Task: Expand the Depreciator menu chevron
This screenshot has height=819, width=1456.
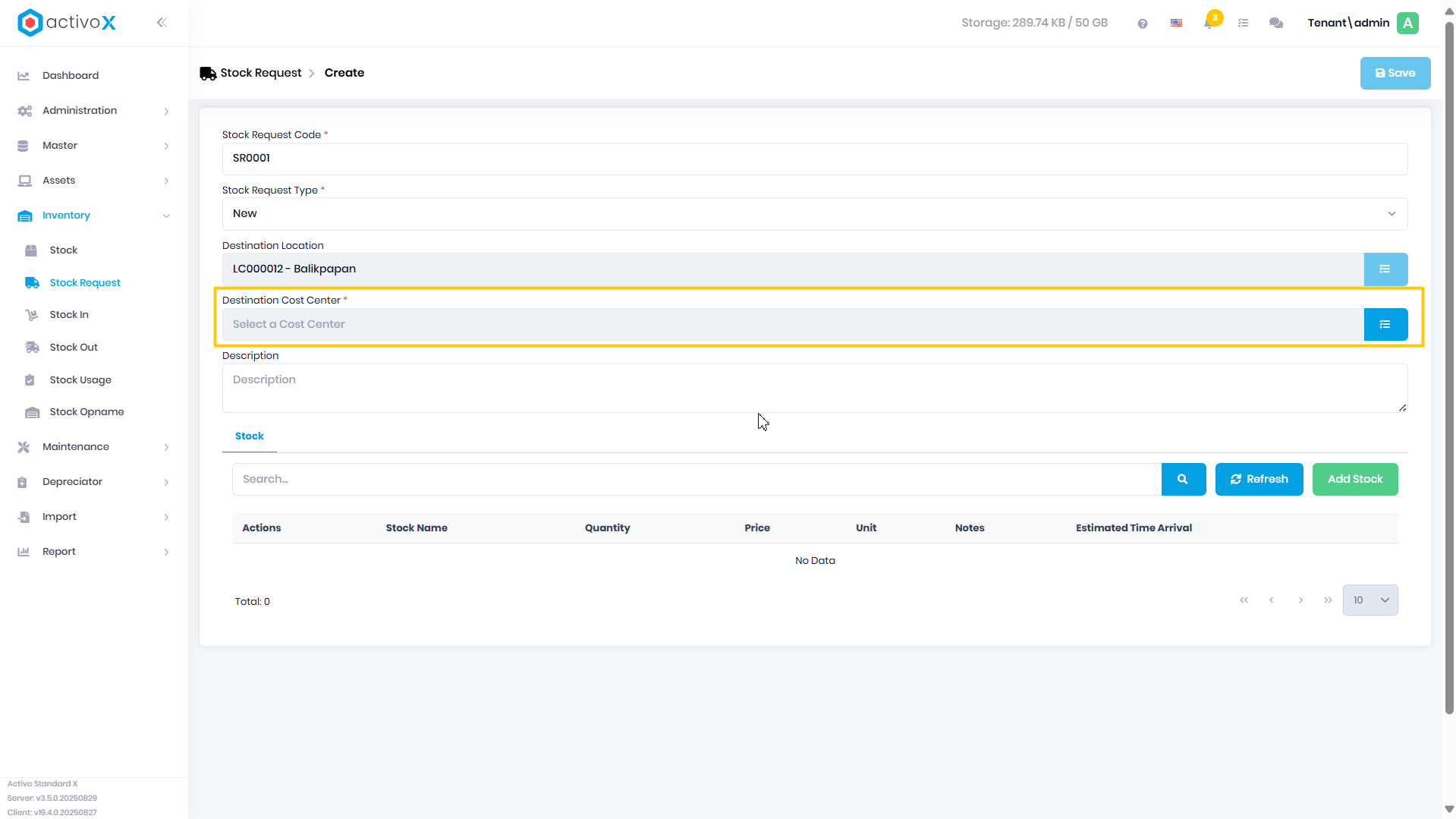Action: (x=166, y=483)
